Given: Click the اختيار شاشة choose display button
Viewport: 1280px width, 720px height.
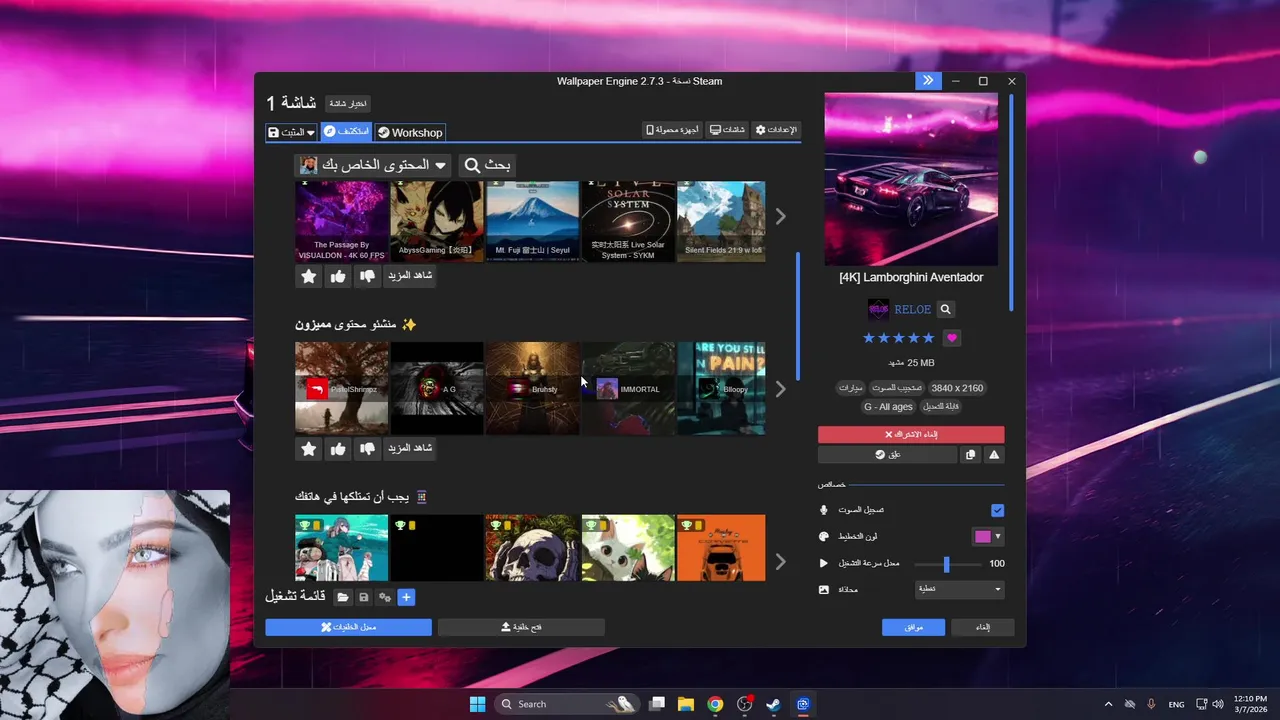Looking at the screenshot, I should tap(348, 103).
